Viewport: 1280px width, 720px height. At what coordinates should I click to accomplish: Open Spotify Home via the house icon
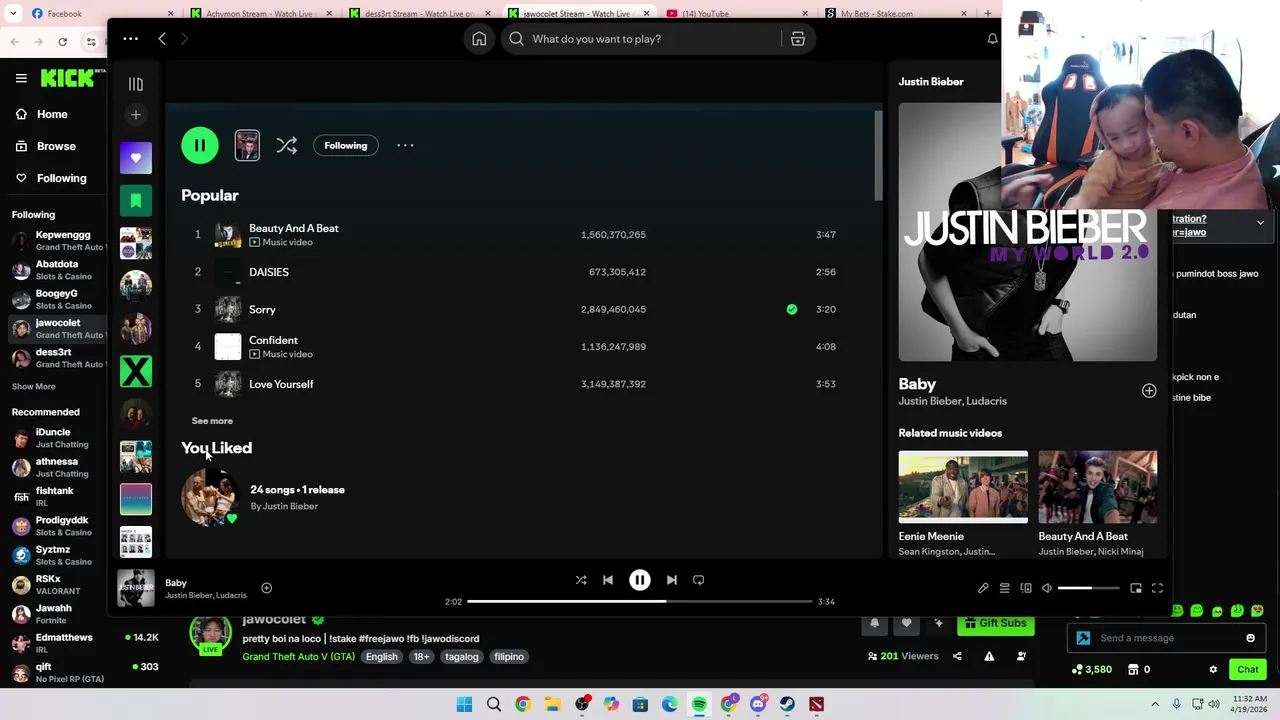[479, 39]
